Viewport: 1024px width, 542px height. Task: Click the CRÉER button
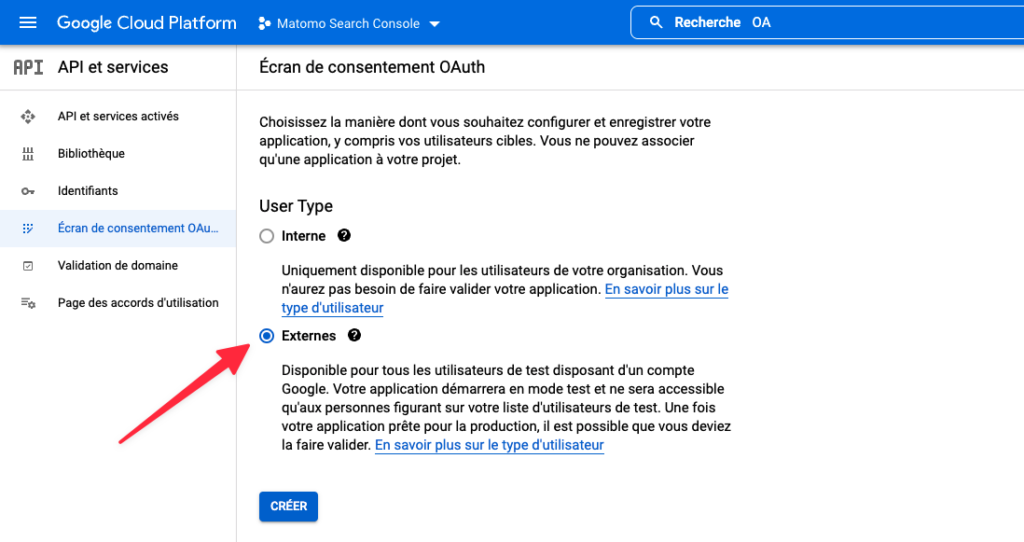coord(288,506)
